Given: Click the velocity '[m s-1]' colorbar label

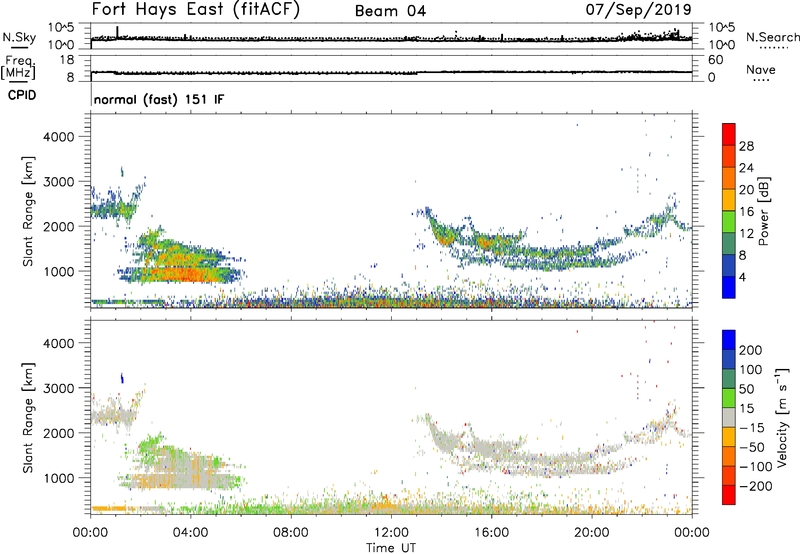Looking at the screenshot, I should 781,417.
